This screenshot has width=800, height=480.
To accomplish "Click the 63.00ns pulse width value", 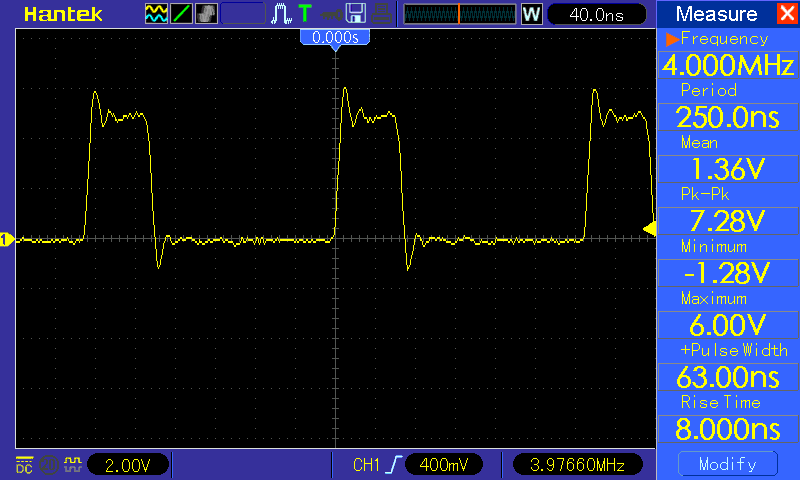I will tap(728, 377).
